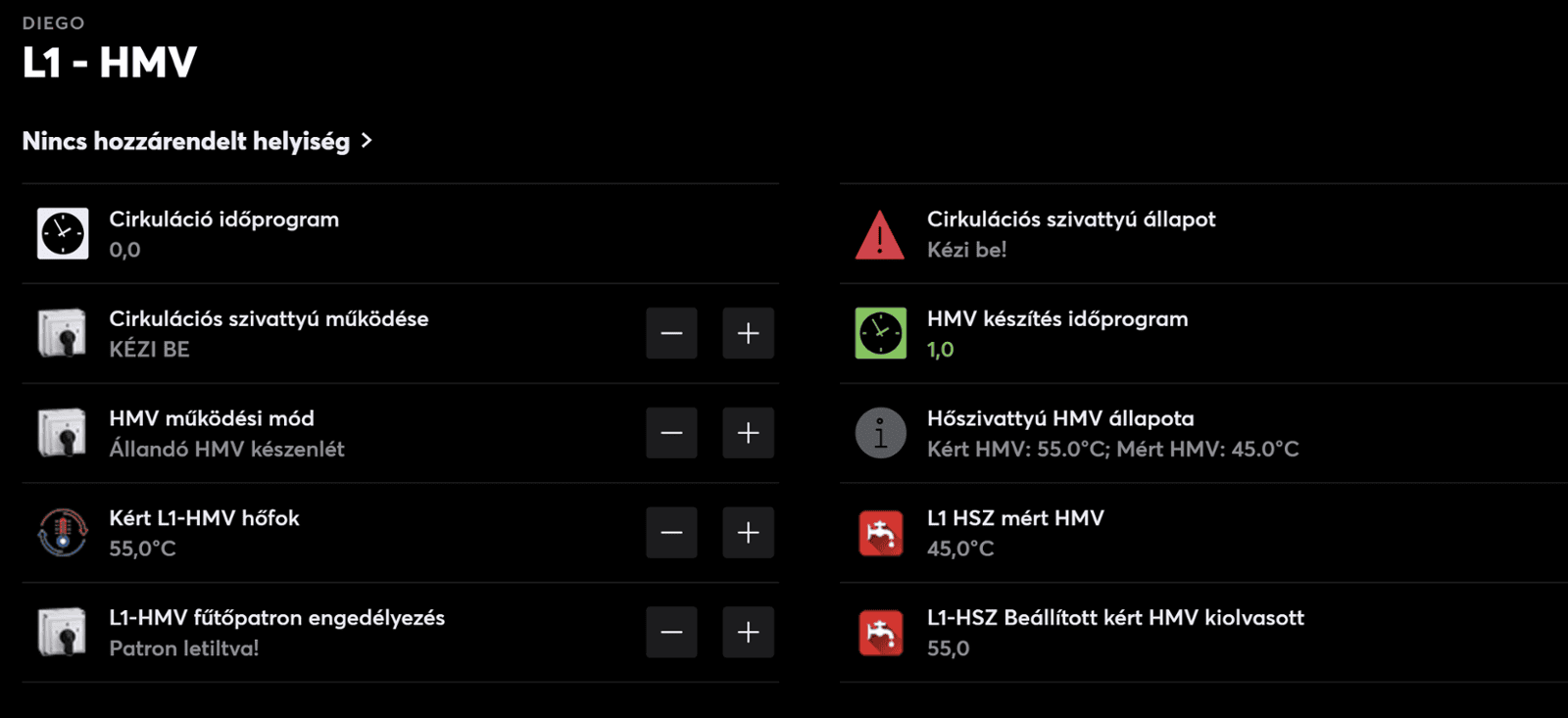Click the L1-HMV fűtőpatron engedélyezés switch icon
Image resolution: width=1568 pixels, height=718 pixels.
(63, 633)
